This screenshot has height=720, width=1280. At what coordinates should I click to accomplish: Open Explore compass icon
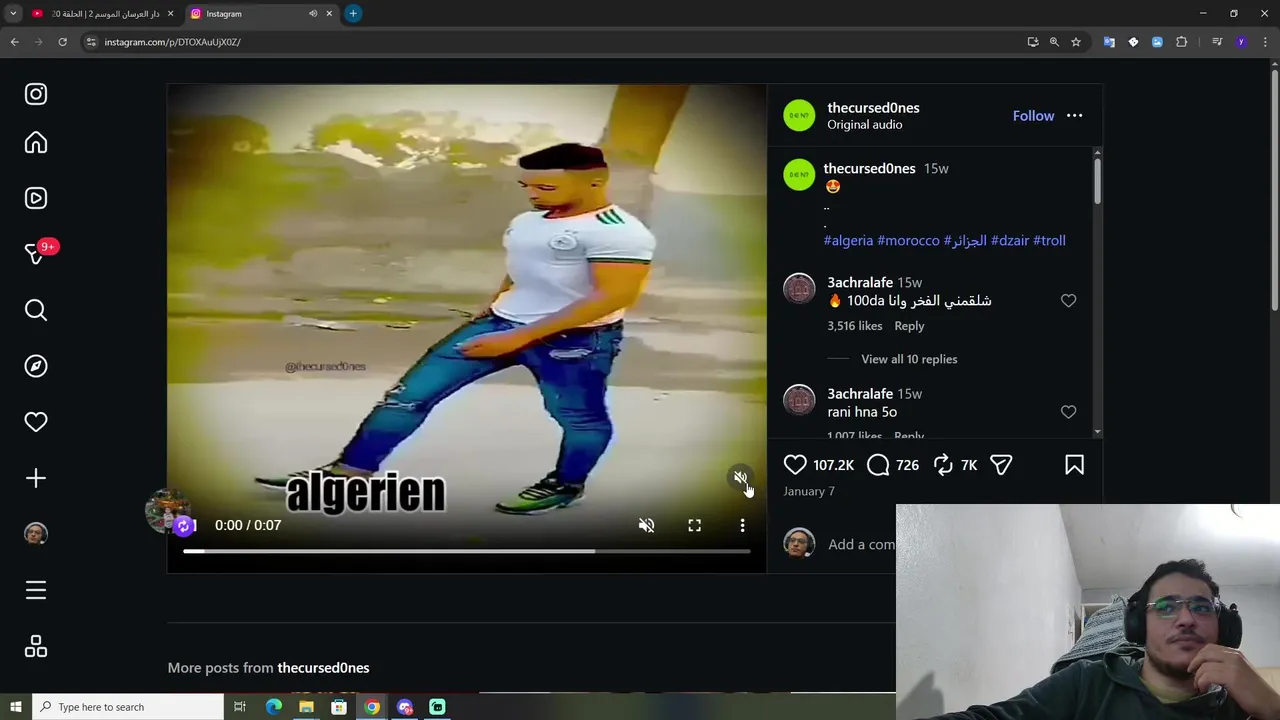click(36, 366)
